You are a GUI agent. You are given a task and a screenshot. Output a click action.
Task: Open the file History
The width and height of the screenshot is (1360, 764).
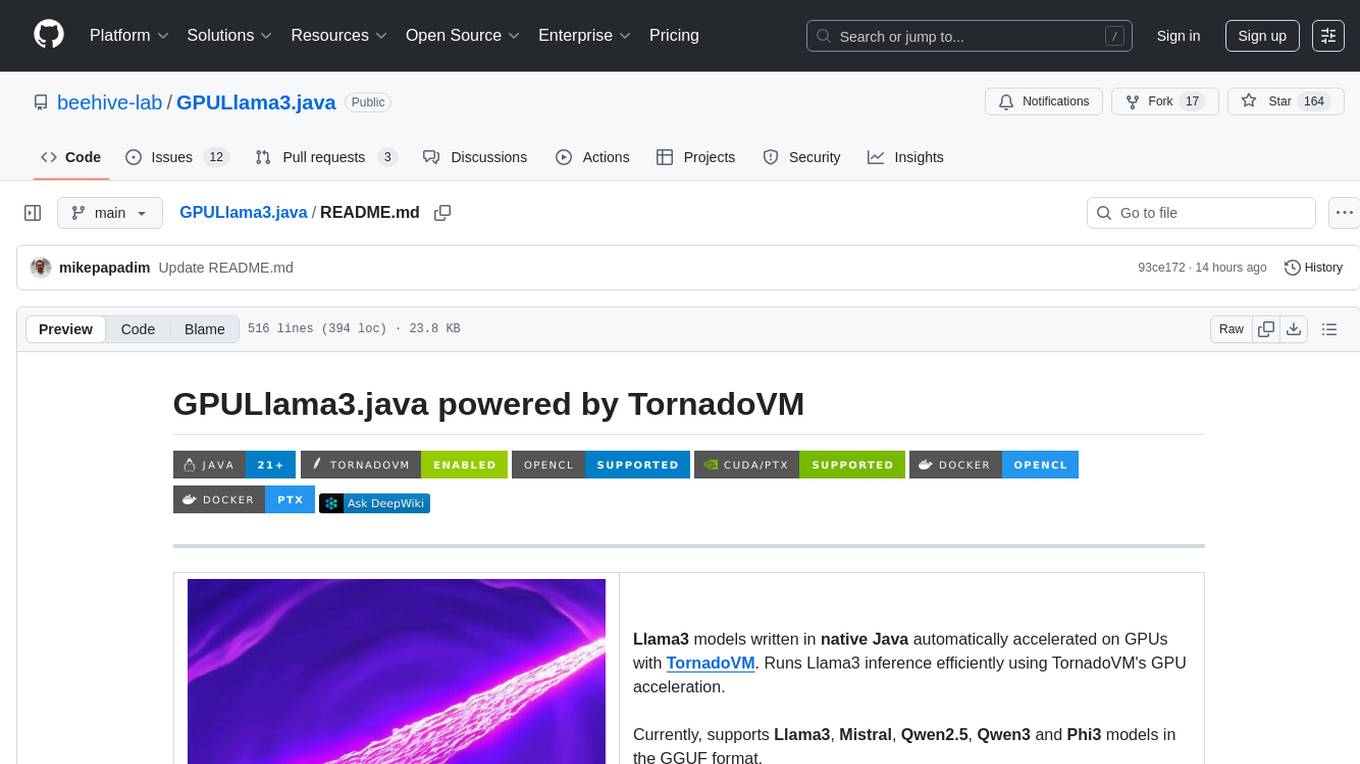(x=1313, y=268)
